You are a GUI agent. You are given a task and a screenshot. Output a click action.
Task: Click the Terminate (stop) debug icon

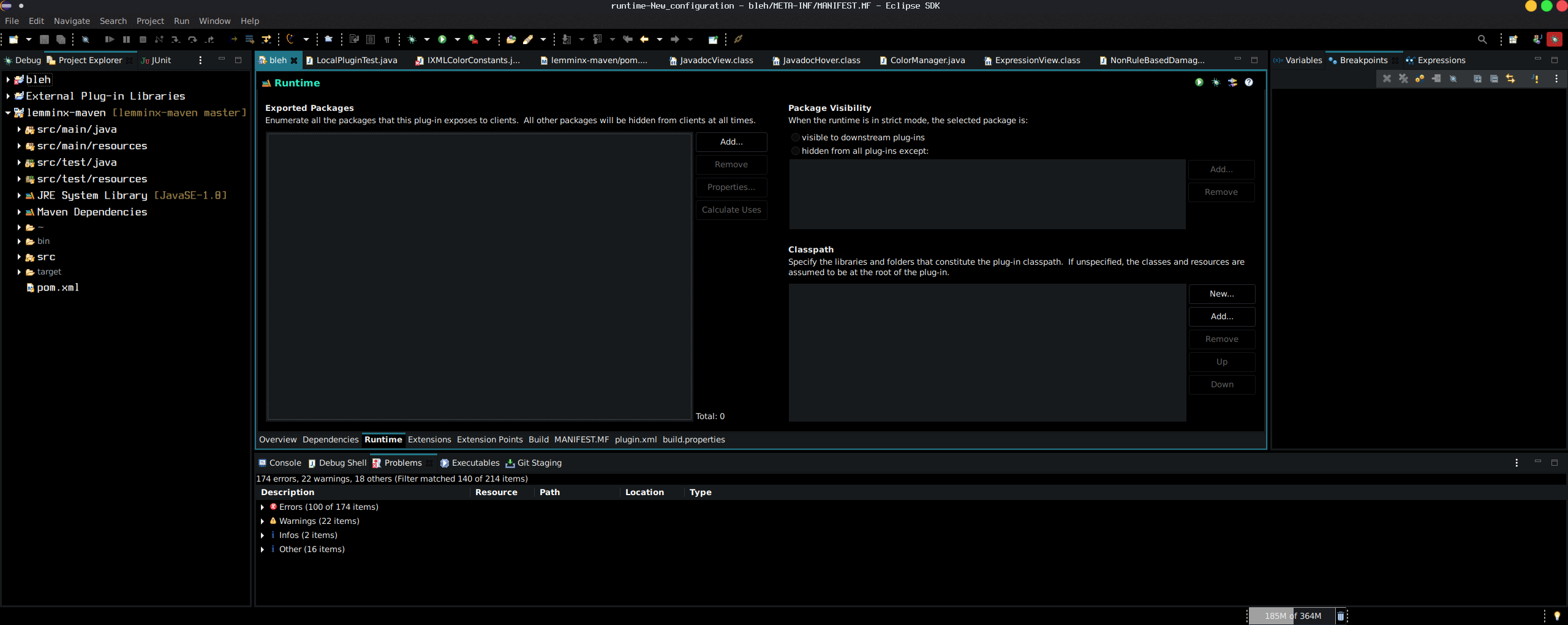click(x=143, y=39)
